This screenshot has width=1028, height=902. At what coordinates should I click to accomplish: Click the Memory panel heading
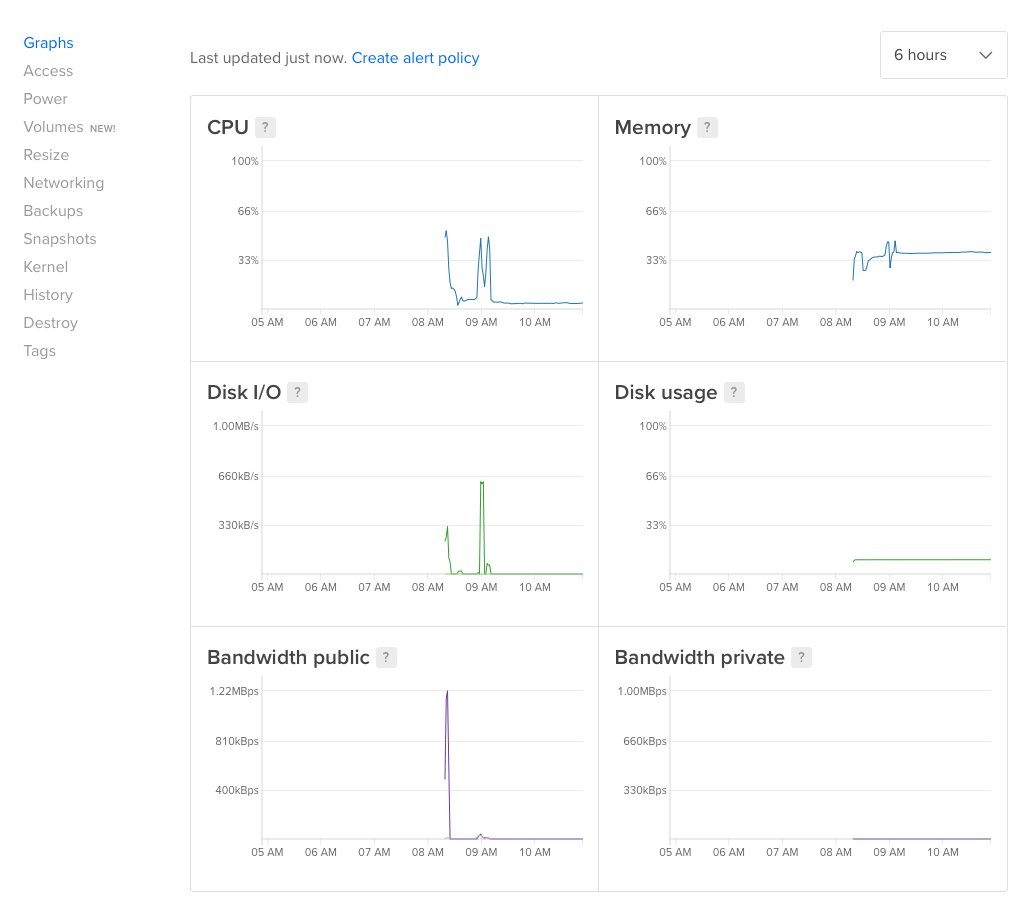point(652,127)
